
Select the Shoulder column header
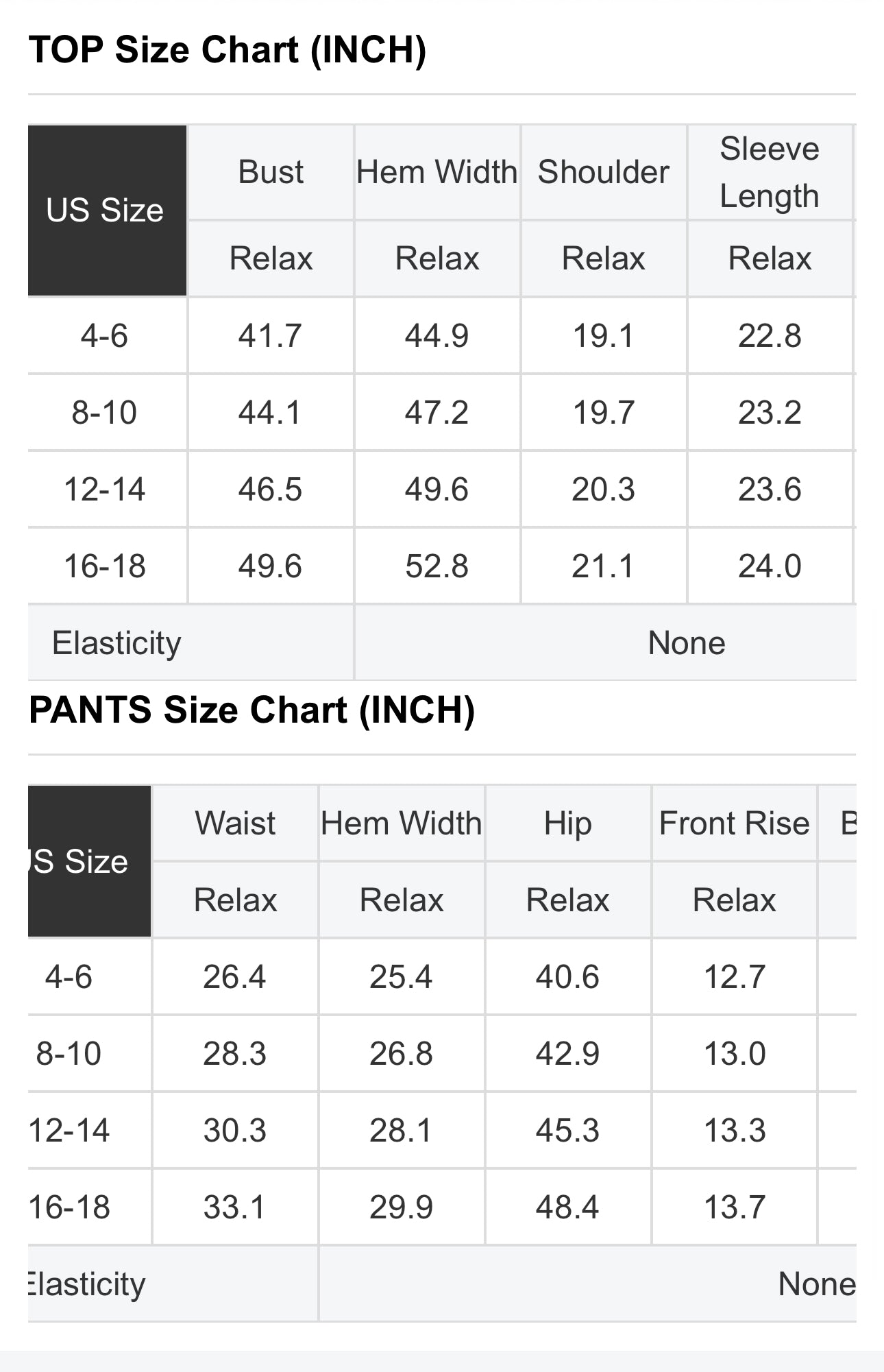pos(603,172)
